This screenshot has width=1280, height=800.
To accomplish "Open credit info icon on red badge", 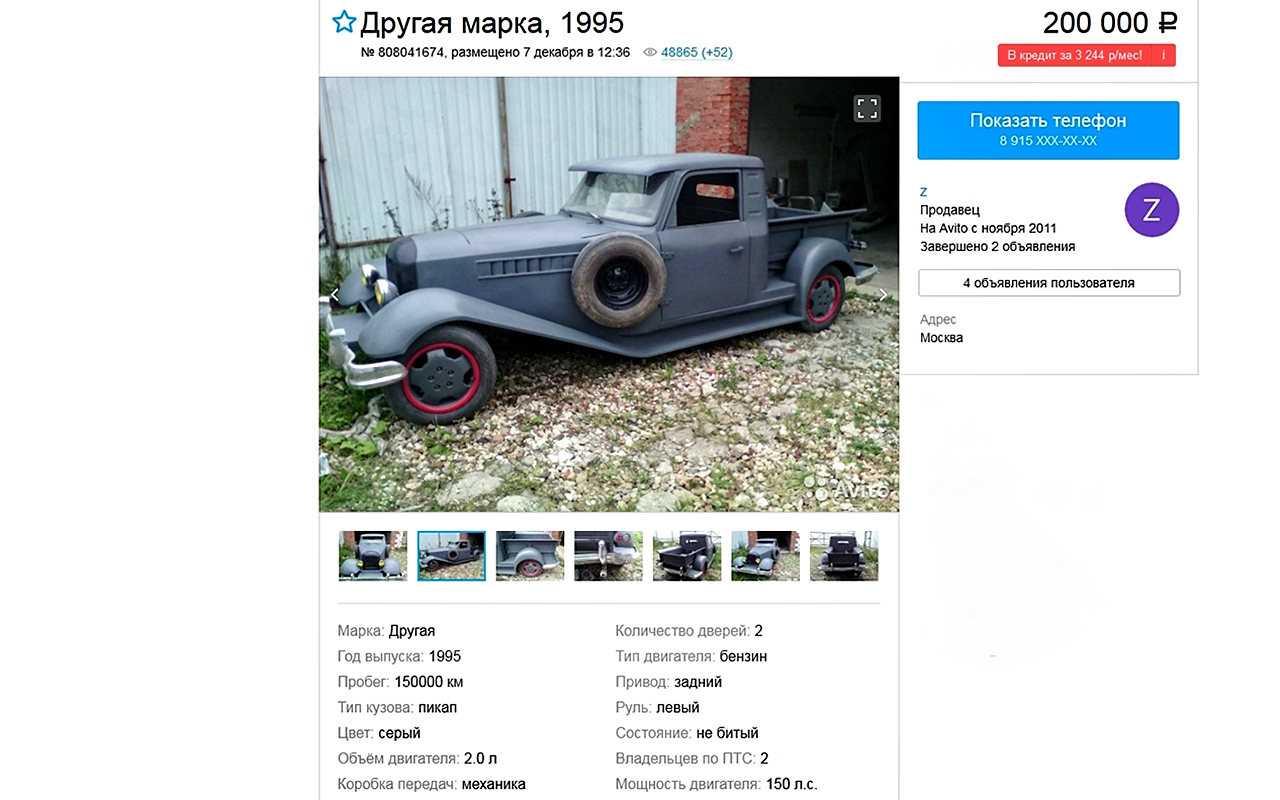I will click(x=1163, y=55).
